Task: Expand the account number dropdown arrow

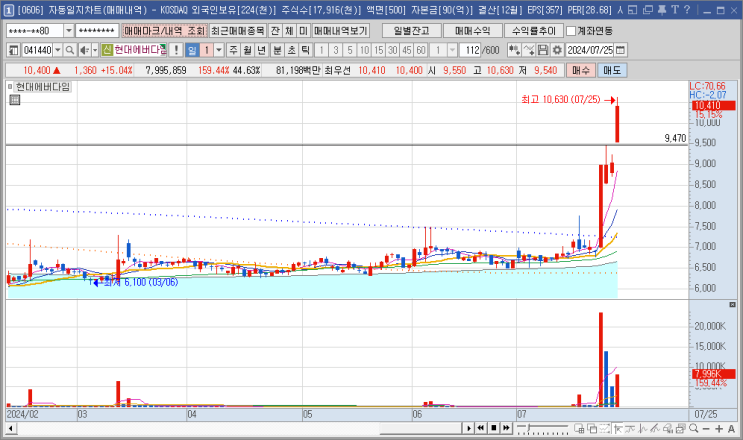Action: pos(69,31)
